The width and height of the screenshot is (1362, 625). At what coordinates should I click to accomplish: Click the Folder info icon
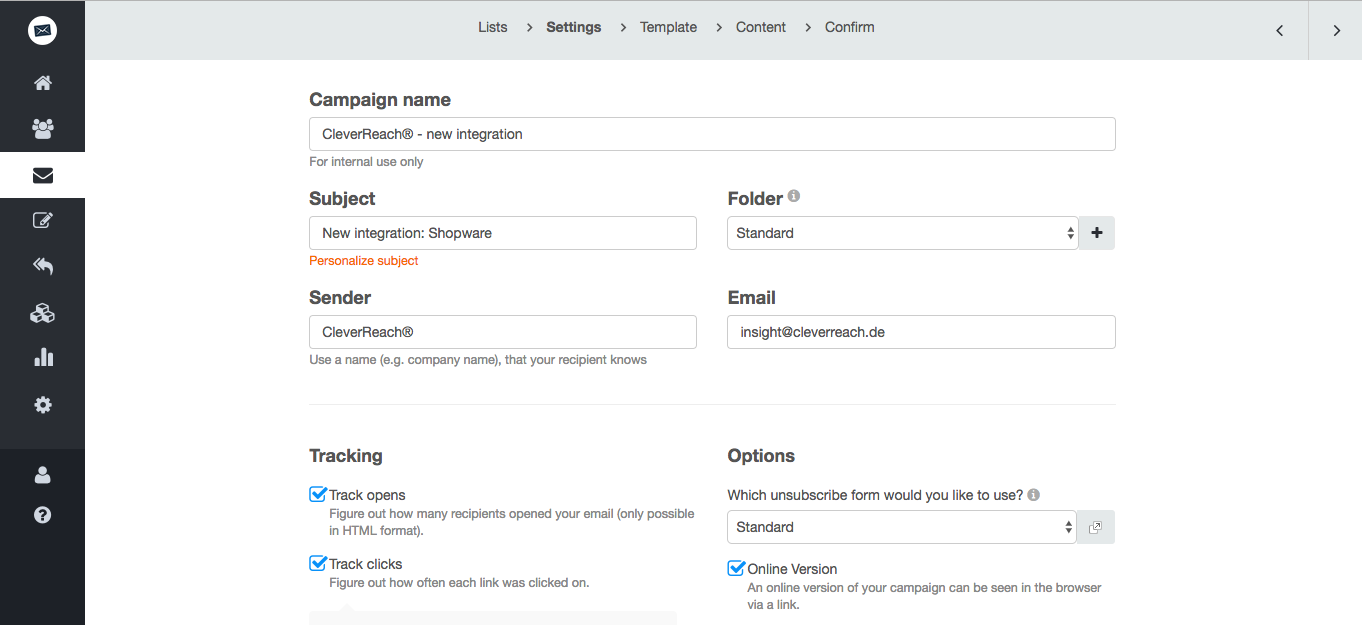point(794,196)
